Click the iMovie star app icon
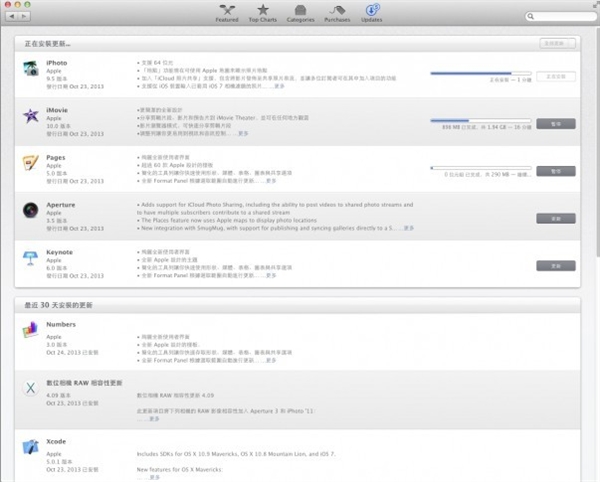600x482 pixels. coord(31,116)
